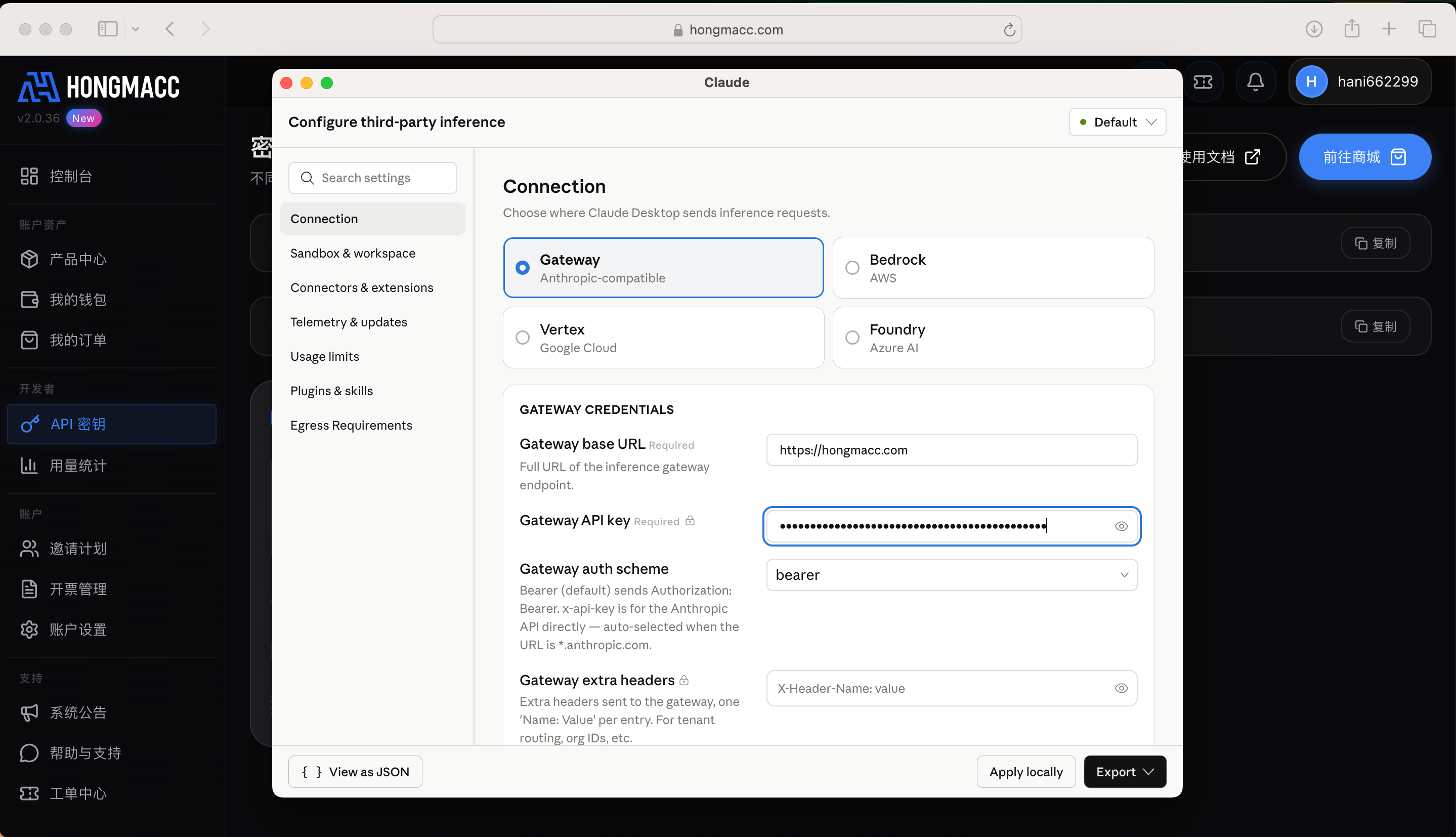
Task: Click the lock icon beside Gateway API key
Action: 690,521
